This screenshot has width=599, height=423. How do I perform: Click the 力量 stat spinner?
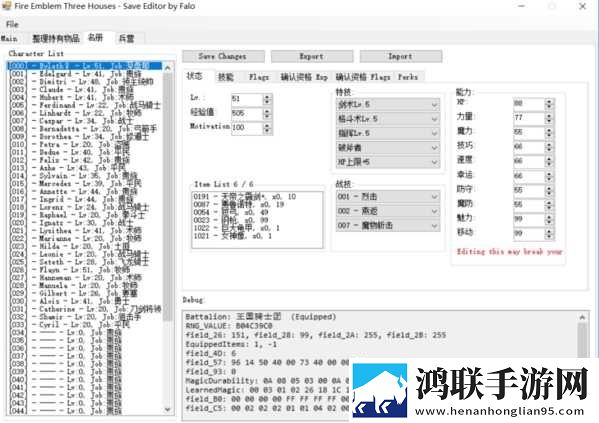pyautogui.click(x=549, y=118)
